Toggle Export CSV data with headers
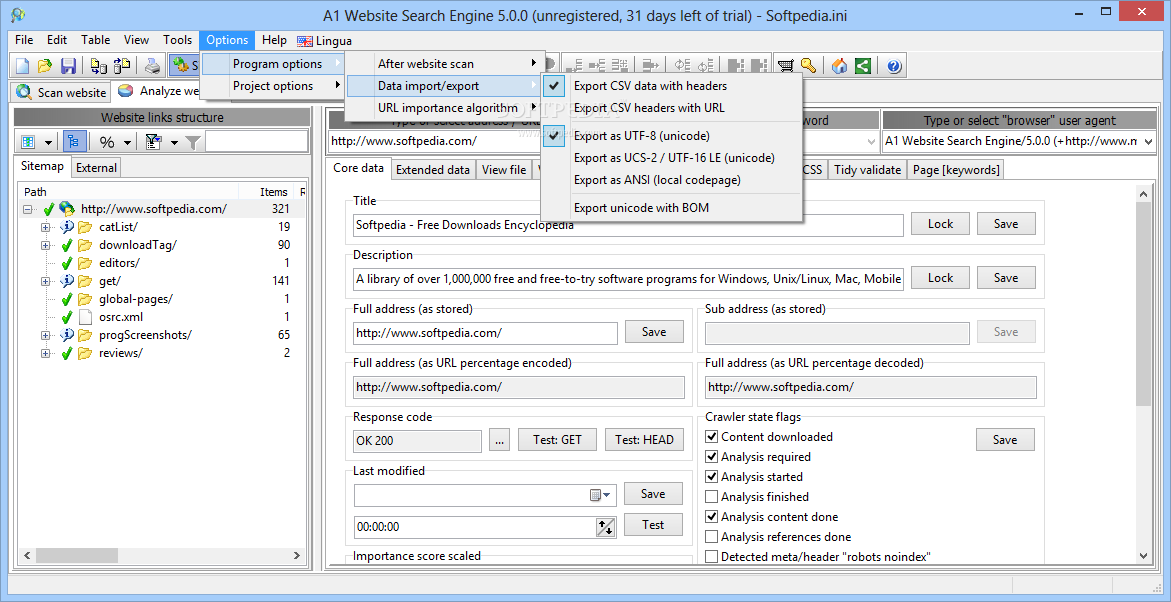The image size is (1171, 602). coord(671,86)
